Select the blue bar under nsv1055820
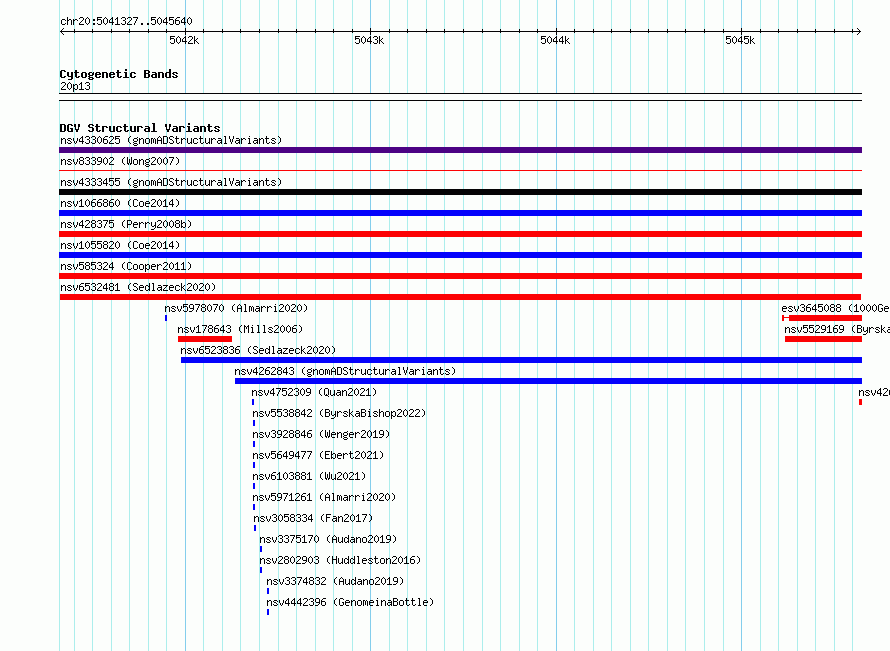The height and width of the screenshot is (651, 890). (x=460, y=255)
